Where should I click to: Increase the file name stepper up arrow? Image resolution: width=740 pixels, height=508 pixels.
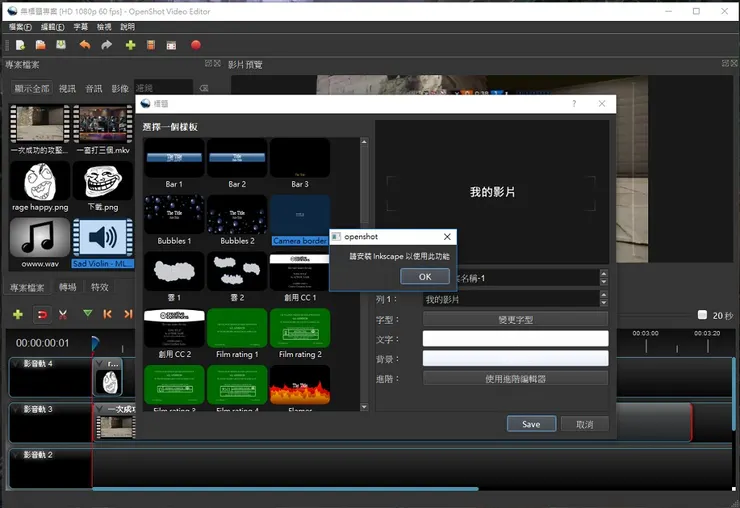click(604, 273)
